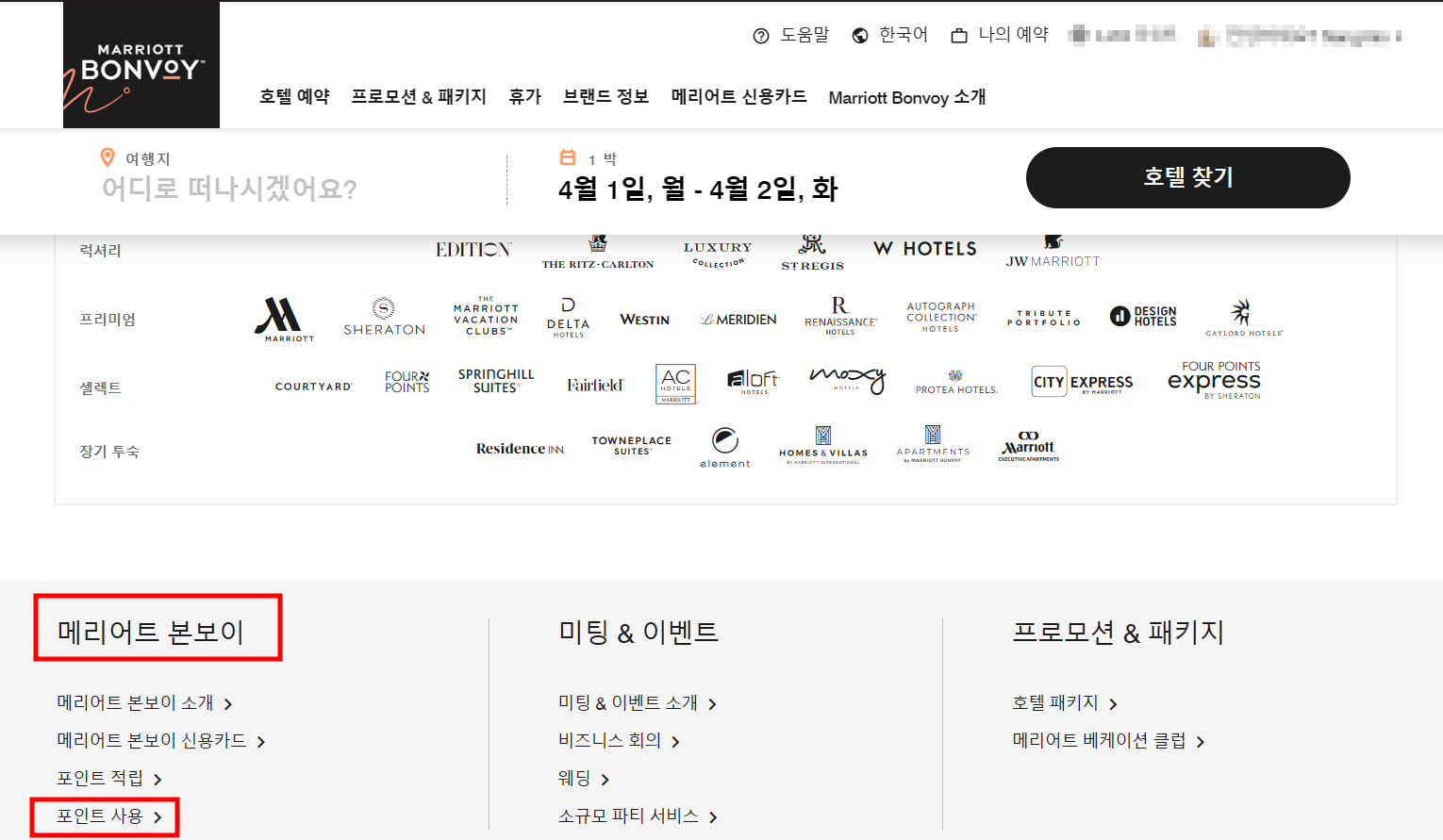Click the 호텔 찾기 button
The width and height of the screenshot is (1443, 840).
pos(1188,177)
